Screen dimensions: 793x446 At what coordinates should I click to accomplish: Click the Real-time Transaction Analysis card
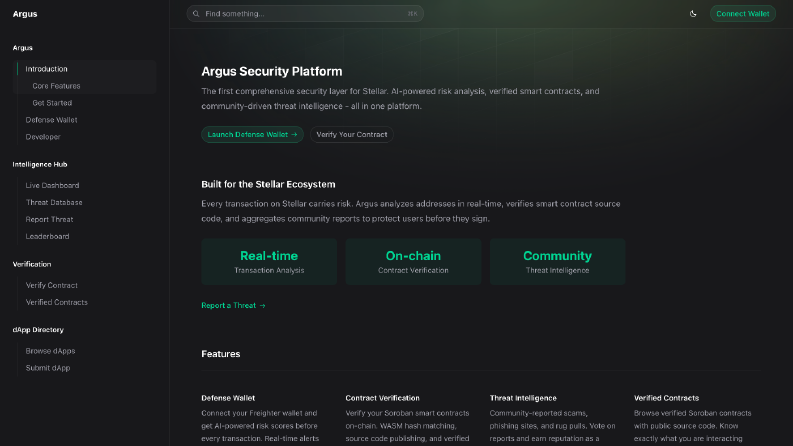coord(269,261)
